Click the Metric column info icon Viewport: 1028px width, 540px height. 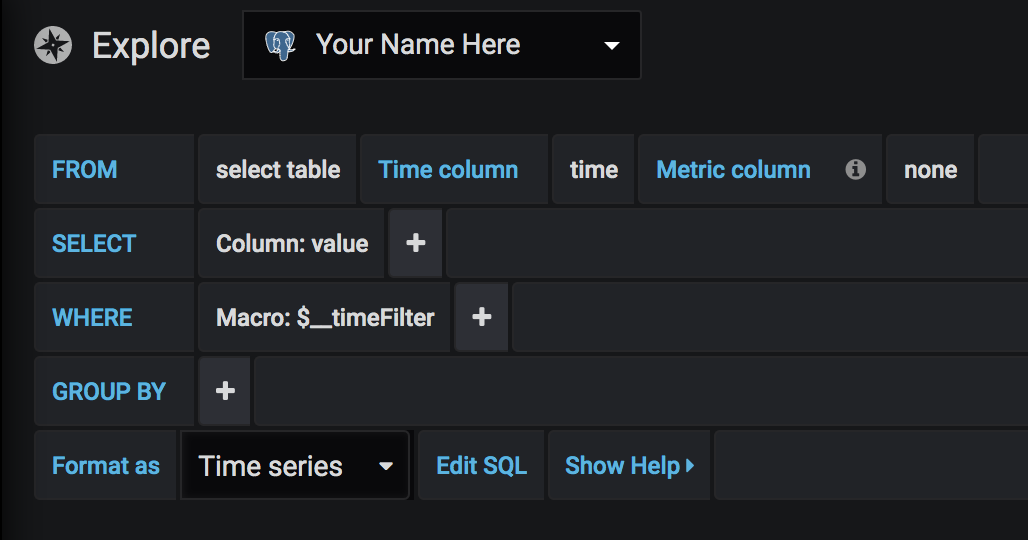point(855,170)
